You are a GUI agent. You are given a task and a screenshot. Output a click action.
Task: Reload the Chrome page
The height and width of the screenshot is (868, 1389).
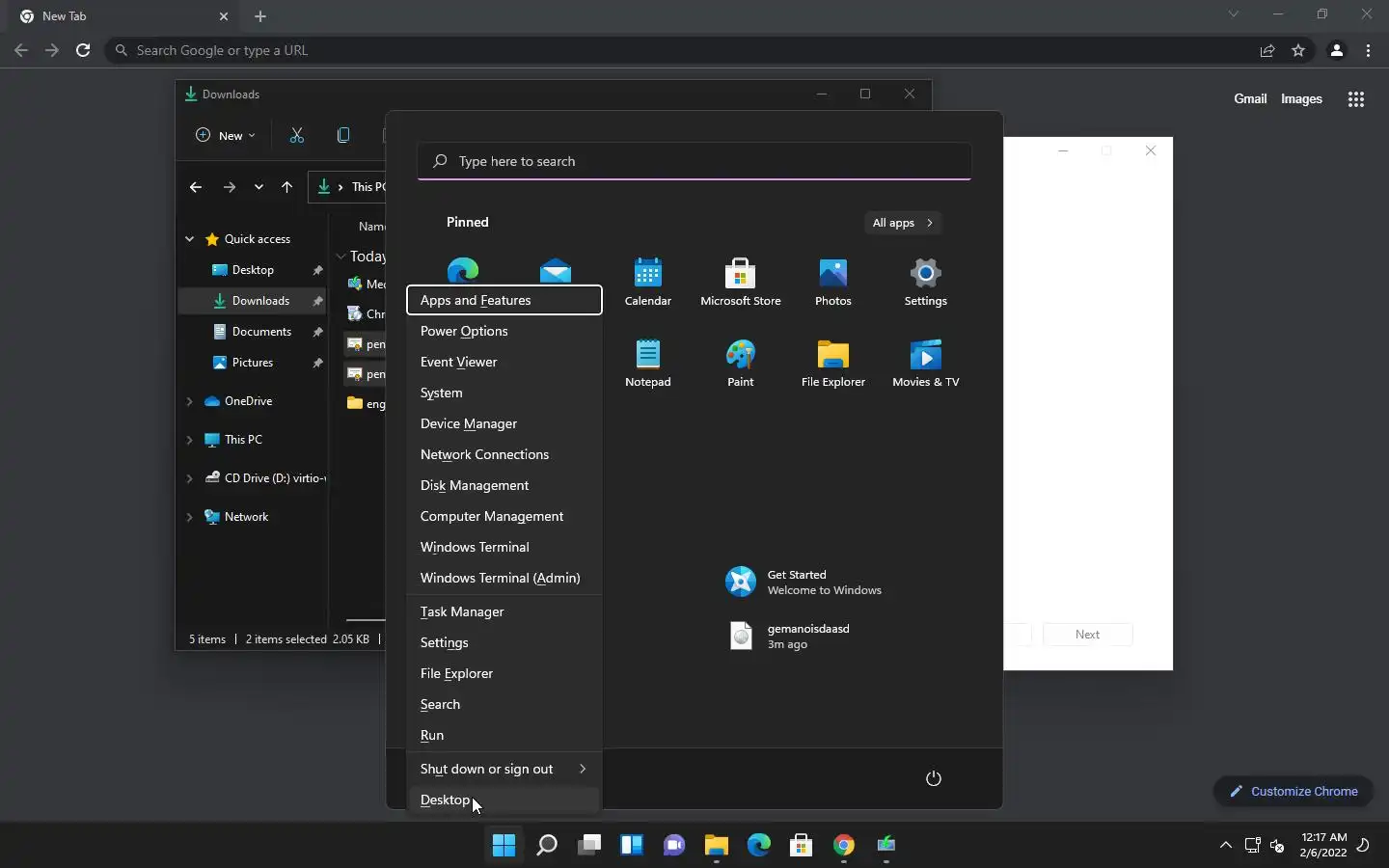[x=83, y=50]
